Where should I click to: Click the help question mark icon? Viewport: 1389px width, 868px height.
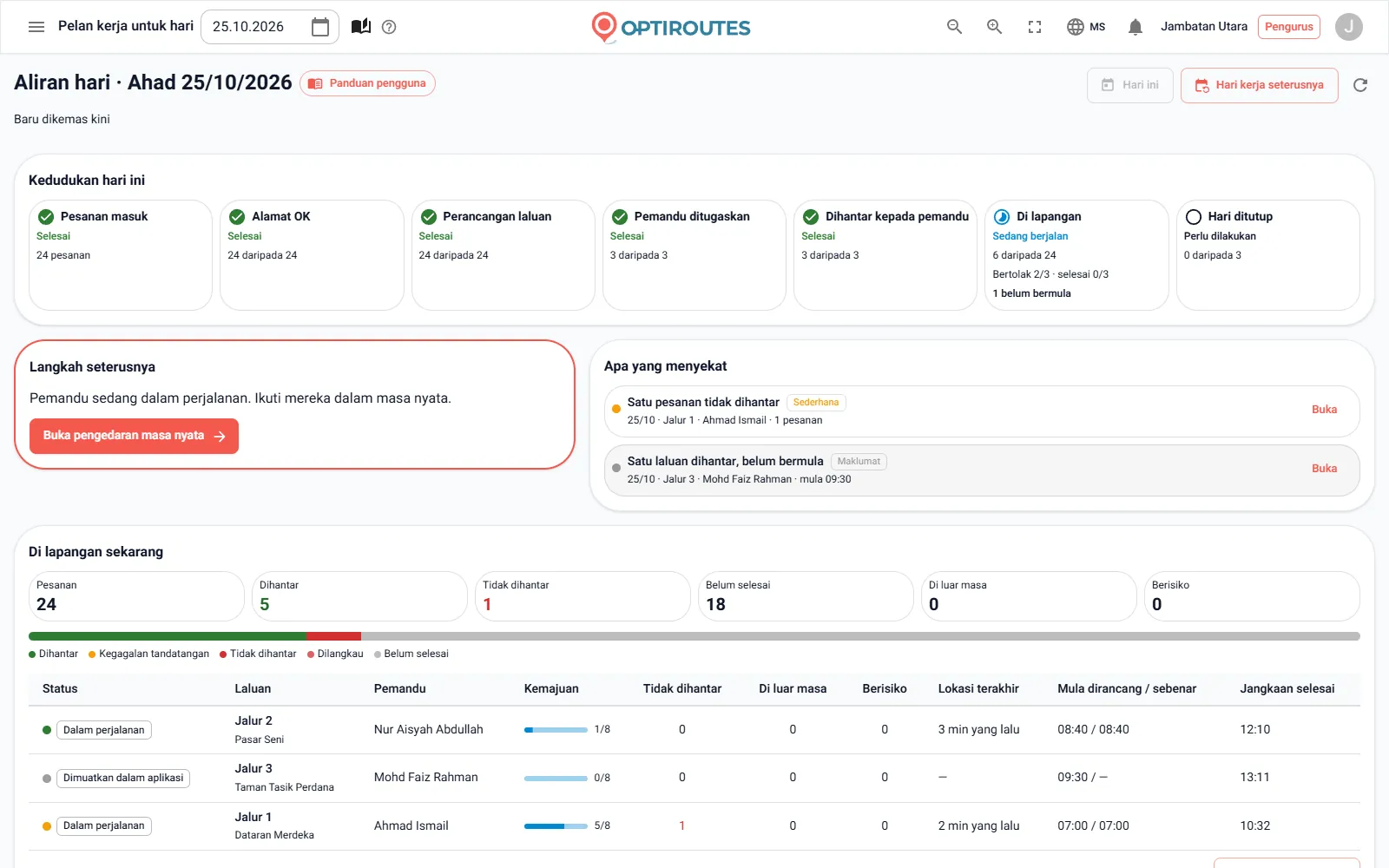(389, 27)
